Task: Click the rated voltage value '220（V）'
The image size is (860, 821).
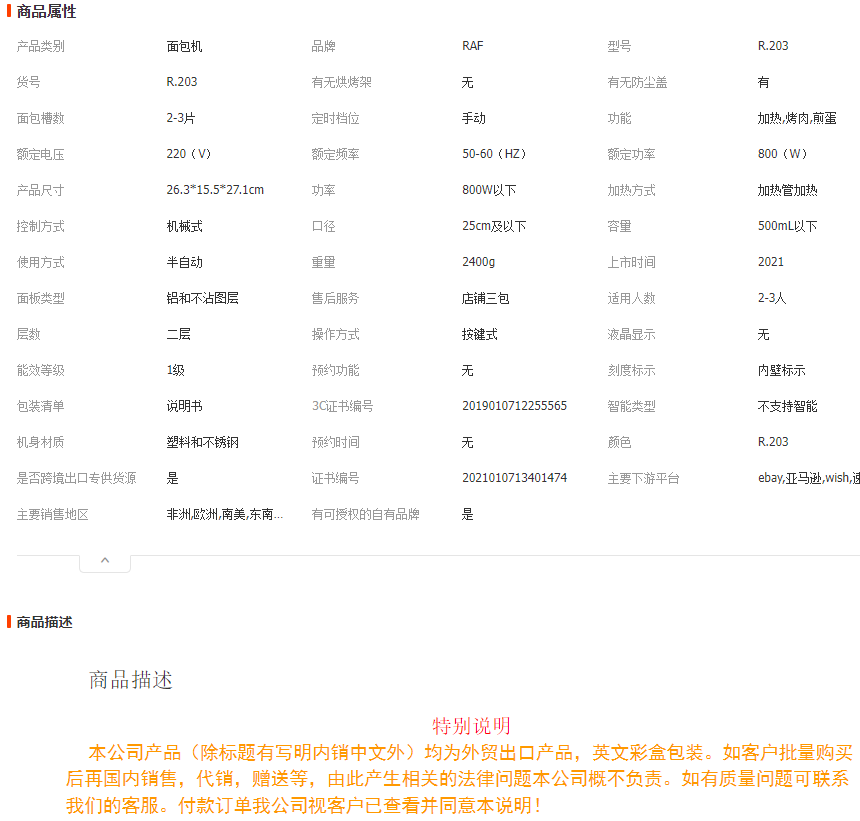Action: 189,154
